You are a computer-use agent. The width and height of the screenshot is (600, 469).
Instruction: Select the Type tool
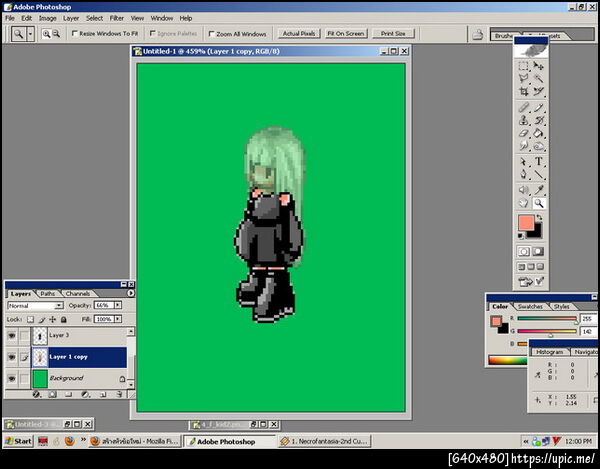pyautogui.click(x=538, y=162)
